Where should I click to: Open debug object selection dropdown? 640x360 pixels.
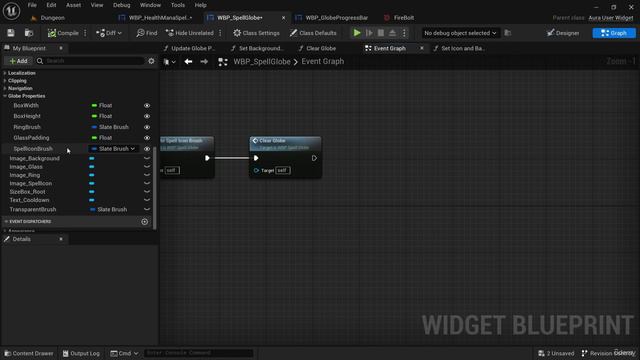click(x=460, y=33)
